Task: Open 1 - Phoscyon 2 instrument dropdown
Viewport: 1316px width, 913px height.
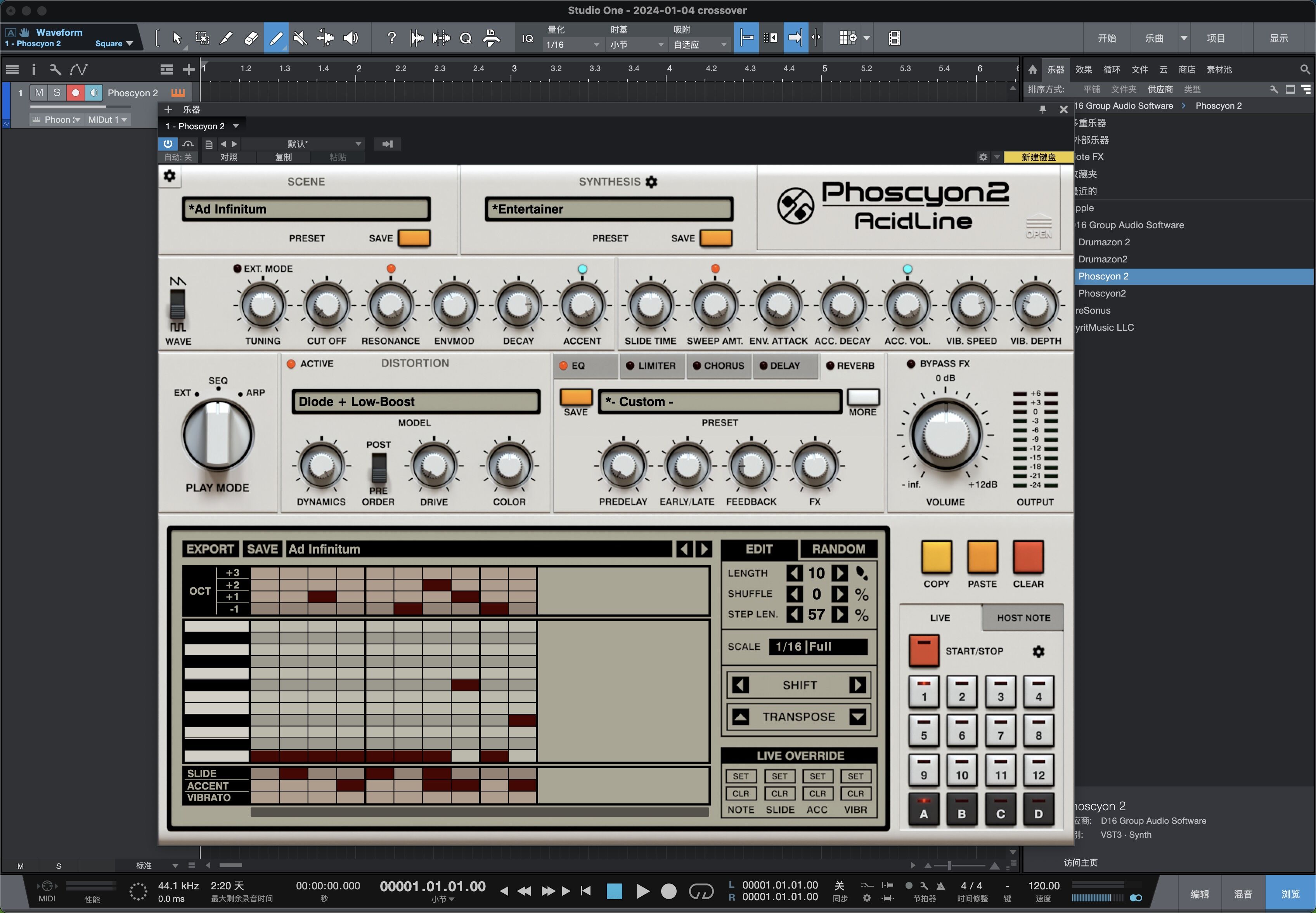Action: click(202, 126)
